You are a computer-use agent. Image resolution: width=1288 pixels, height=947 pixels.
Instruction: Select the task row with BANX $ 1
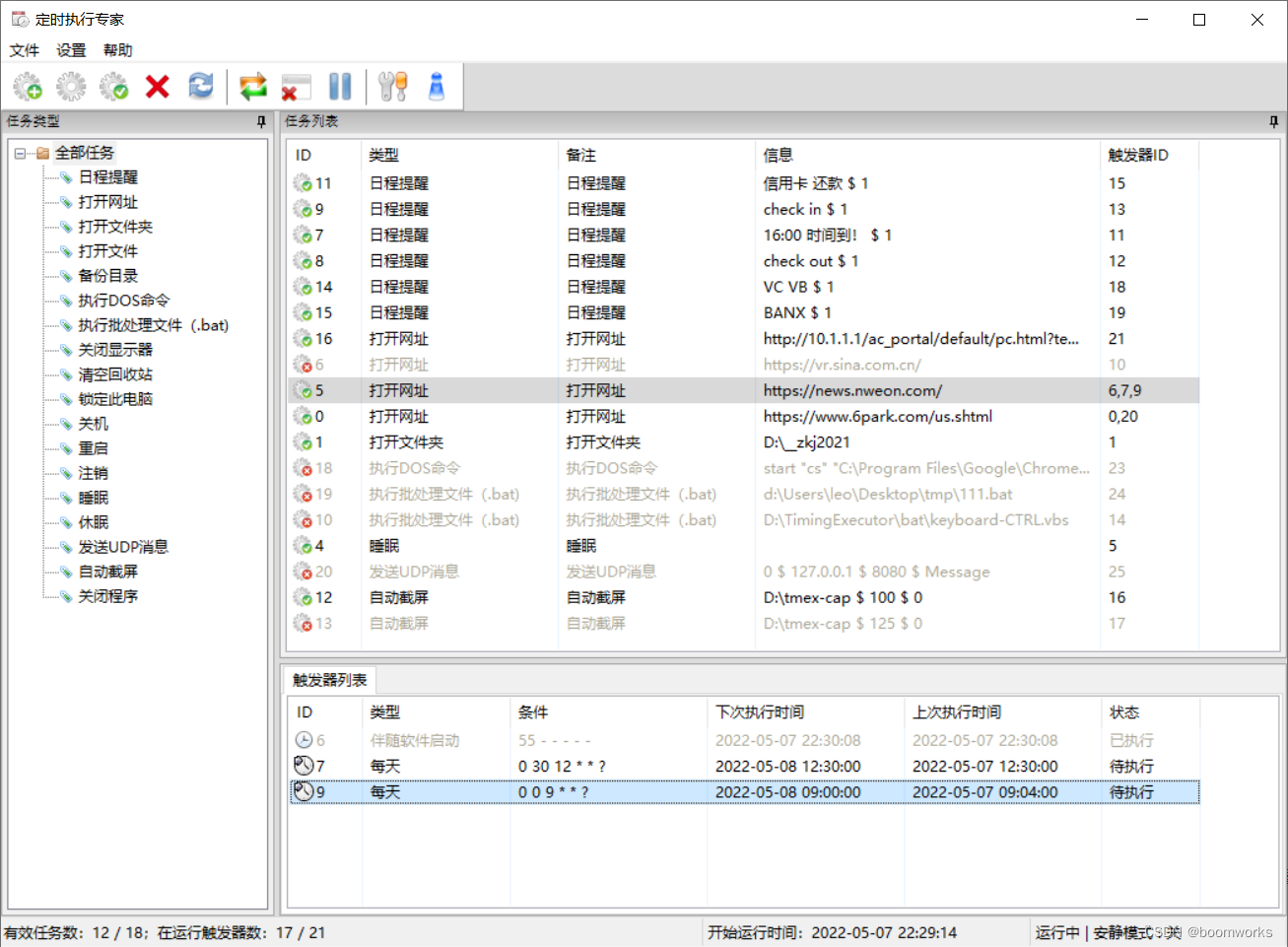tap(744, 312)
